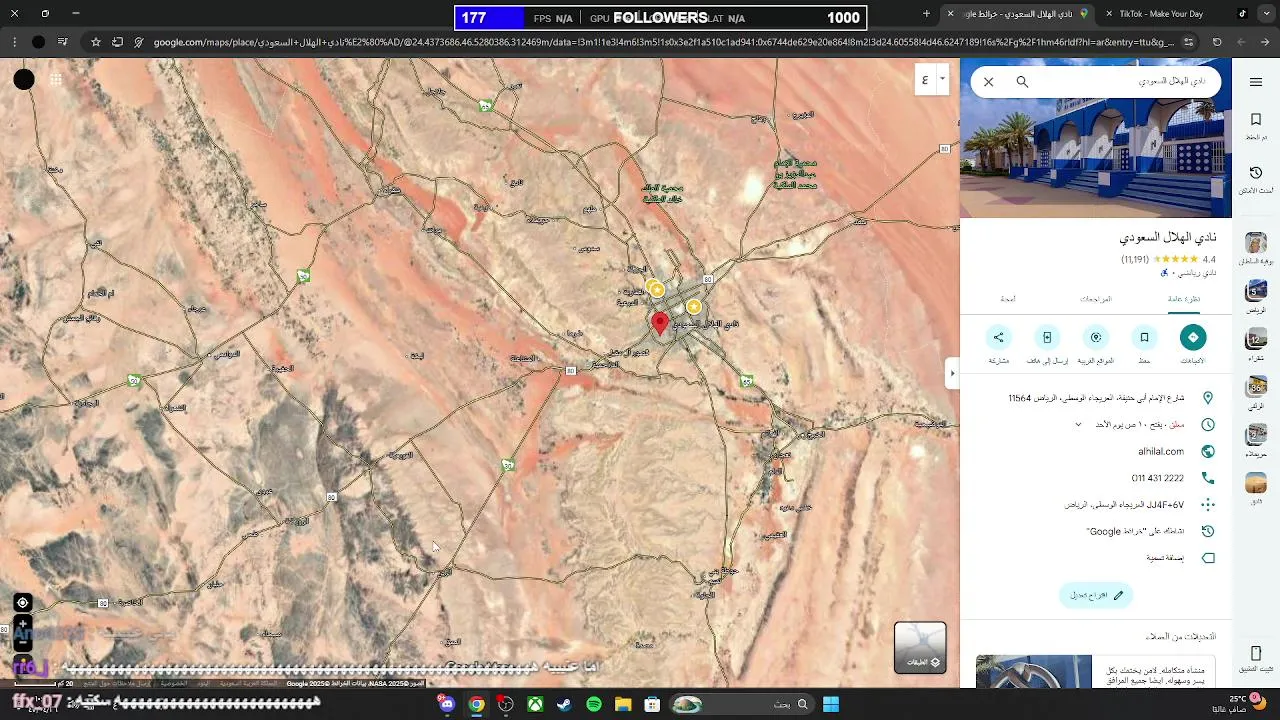Click the customer review photo thumbnail
The width and height of the screenshot is (1280, 720).
[1034, 672]
